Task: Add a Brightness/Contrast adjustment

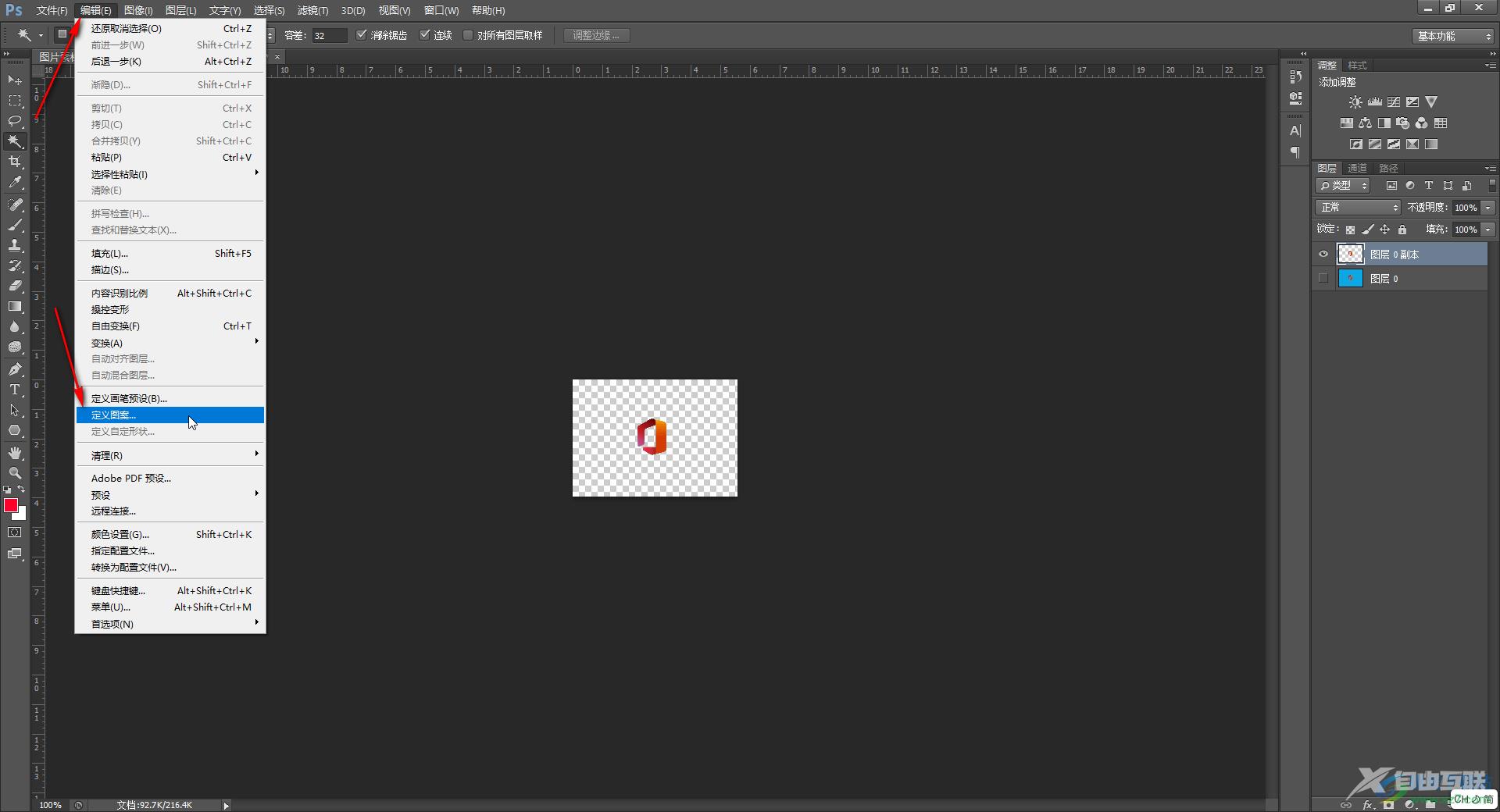Action: pos(1355,102)
